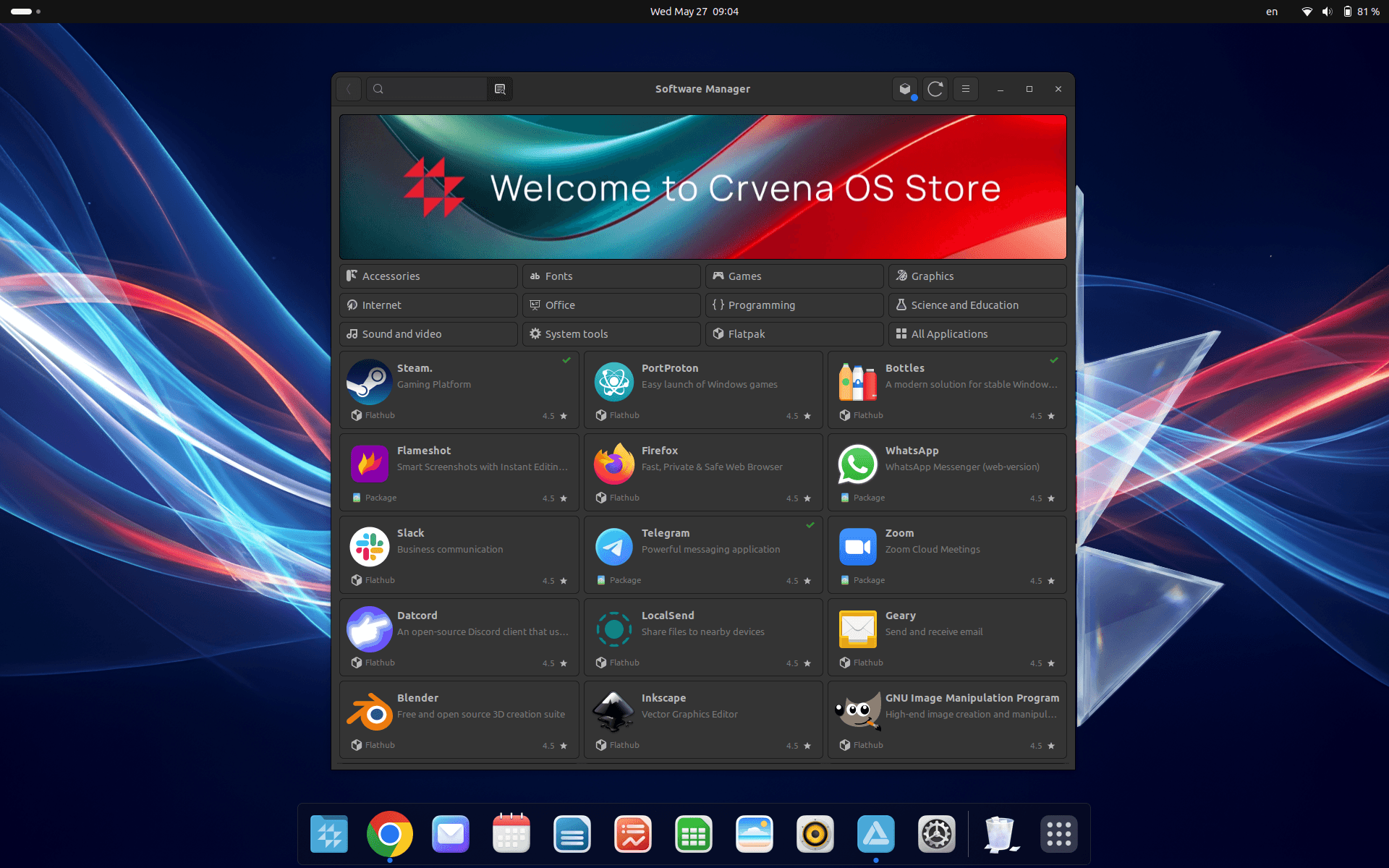Open the presentation app in dock
This screenshot has height=868, width=1389.
click(633, 835)
